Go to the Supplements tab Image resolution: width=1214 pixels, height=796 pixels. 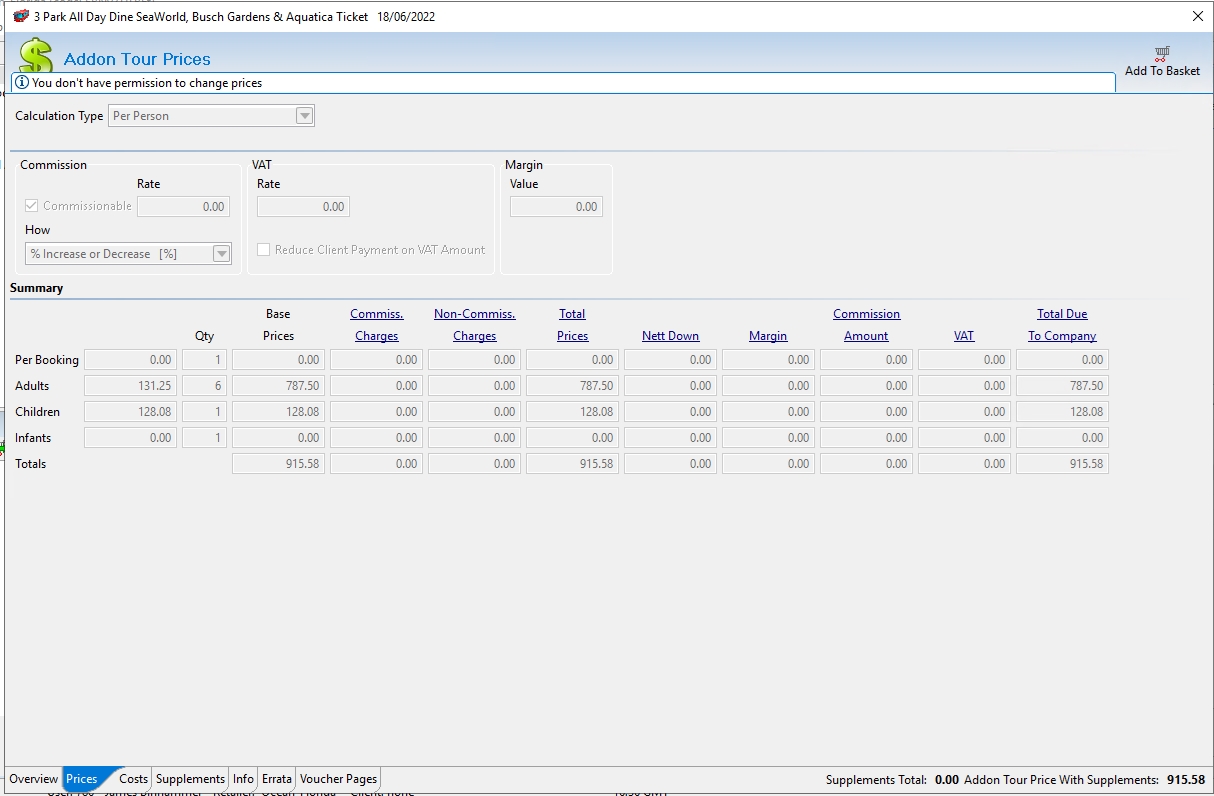tap(190, 779)
